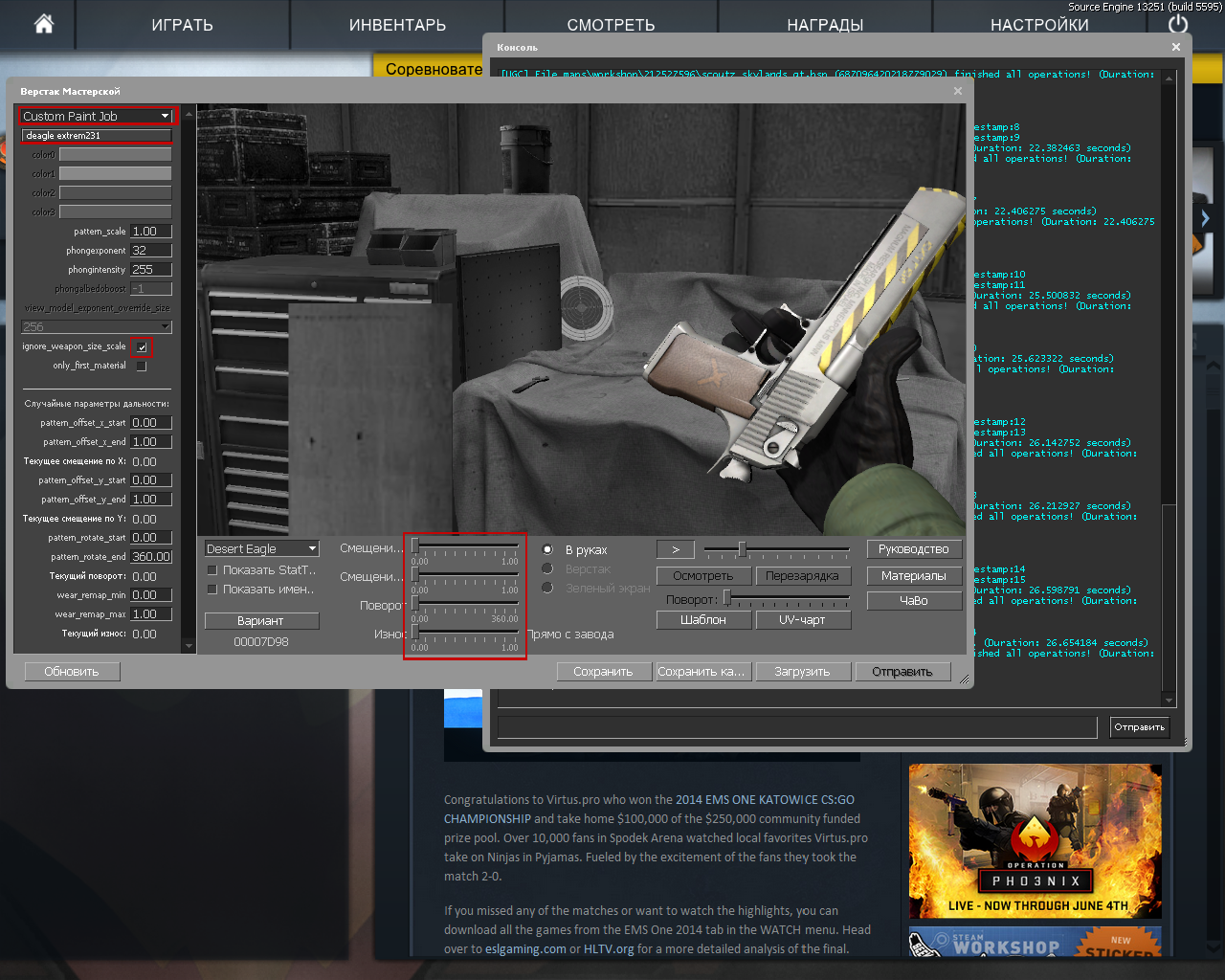Image resolution: width=1225 pixels, height=980 pixels.
Task: Click the phongexponent input field
Action: tap(151, 250)
